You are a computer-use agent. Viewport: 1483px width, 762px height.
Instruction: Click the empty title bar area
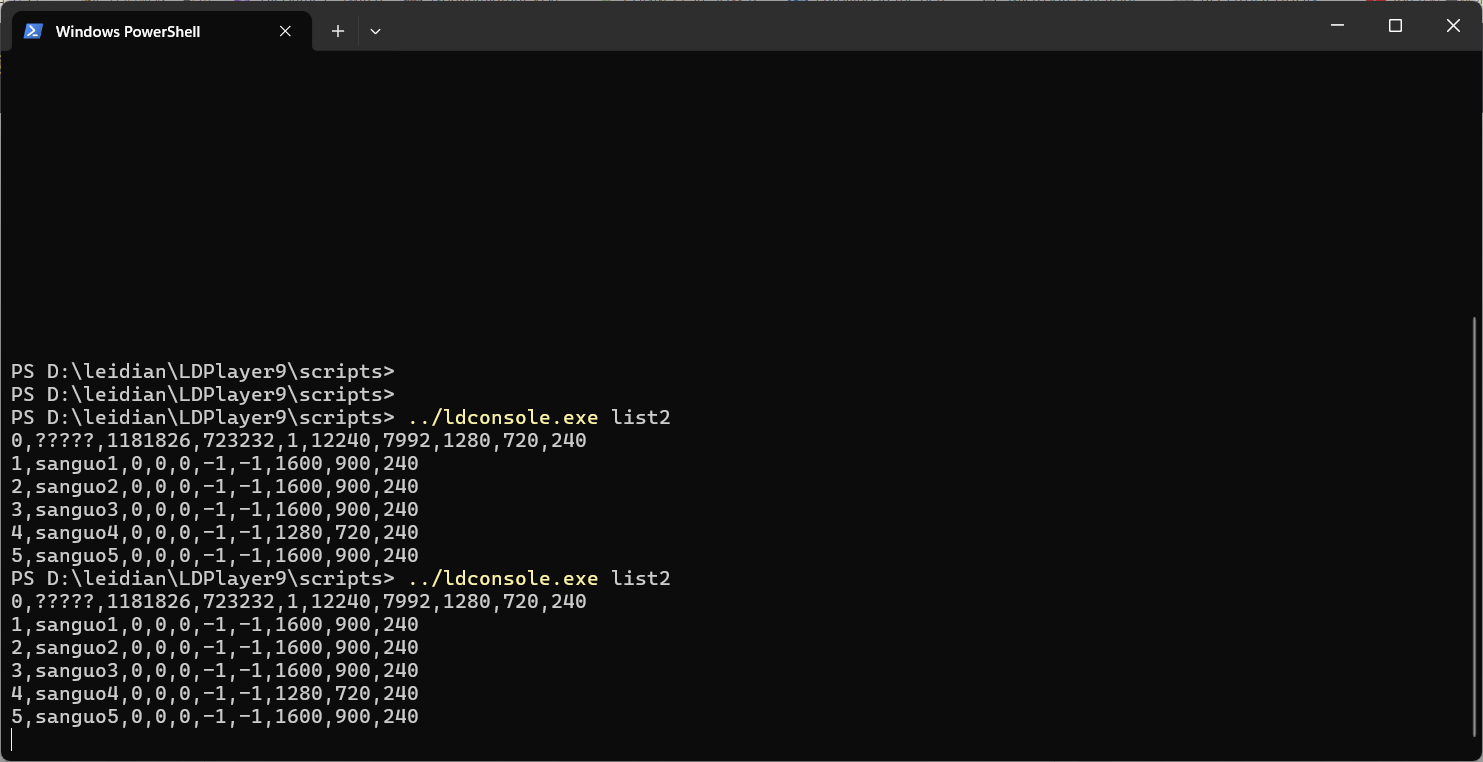pos(850,26)
